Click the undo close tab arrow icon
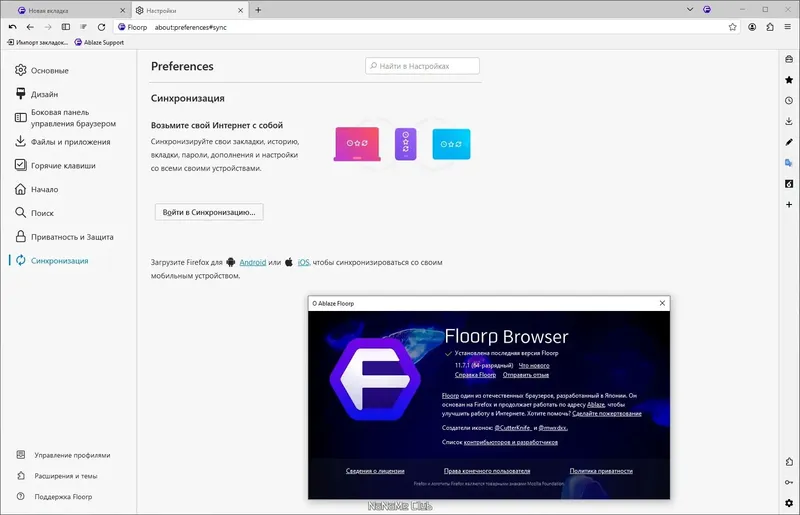Viewport: 800px width, 515px height. [13, 27]
